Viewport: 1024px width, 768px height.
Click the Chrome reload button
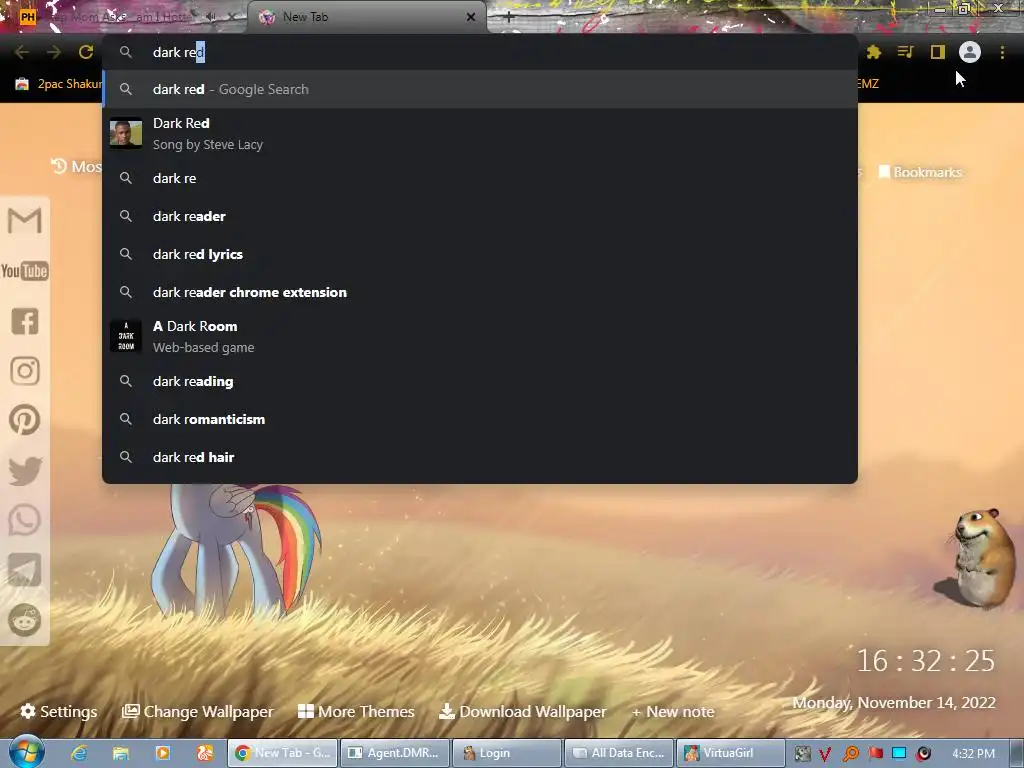point(86,52)
